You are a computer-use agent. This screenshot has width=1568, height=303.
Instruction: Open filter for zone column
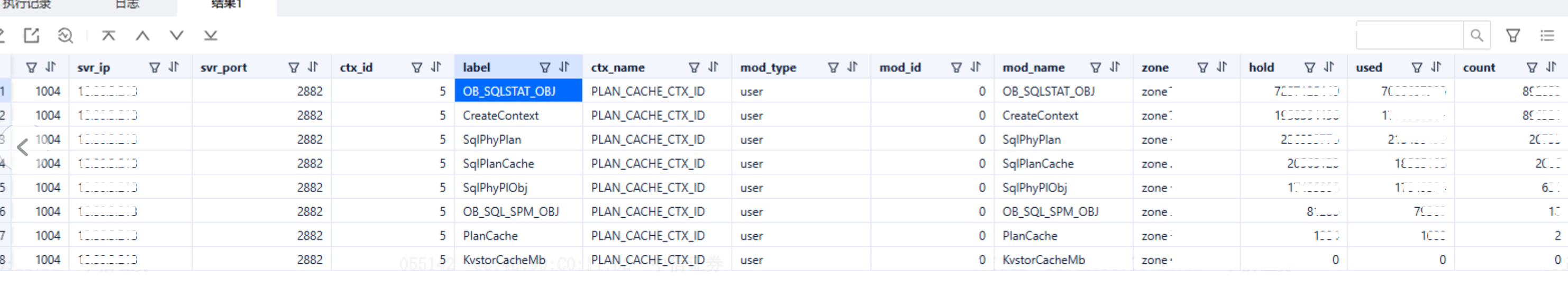(1203, 67)
